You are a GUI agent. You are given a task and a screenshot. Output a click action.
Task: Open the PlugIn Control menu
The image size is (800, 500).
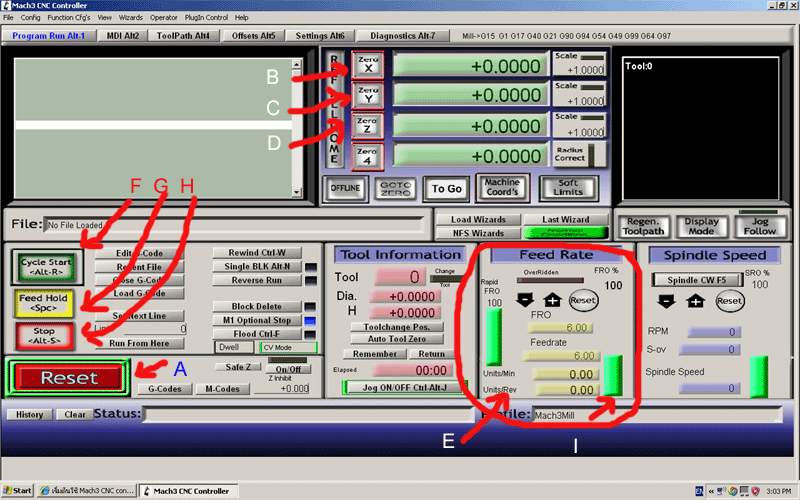point(206,17)
